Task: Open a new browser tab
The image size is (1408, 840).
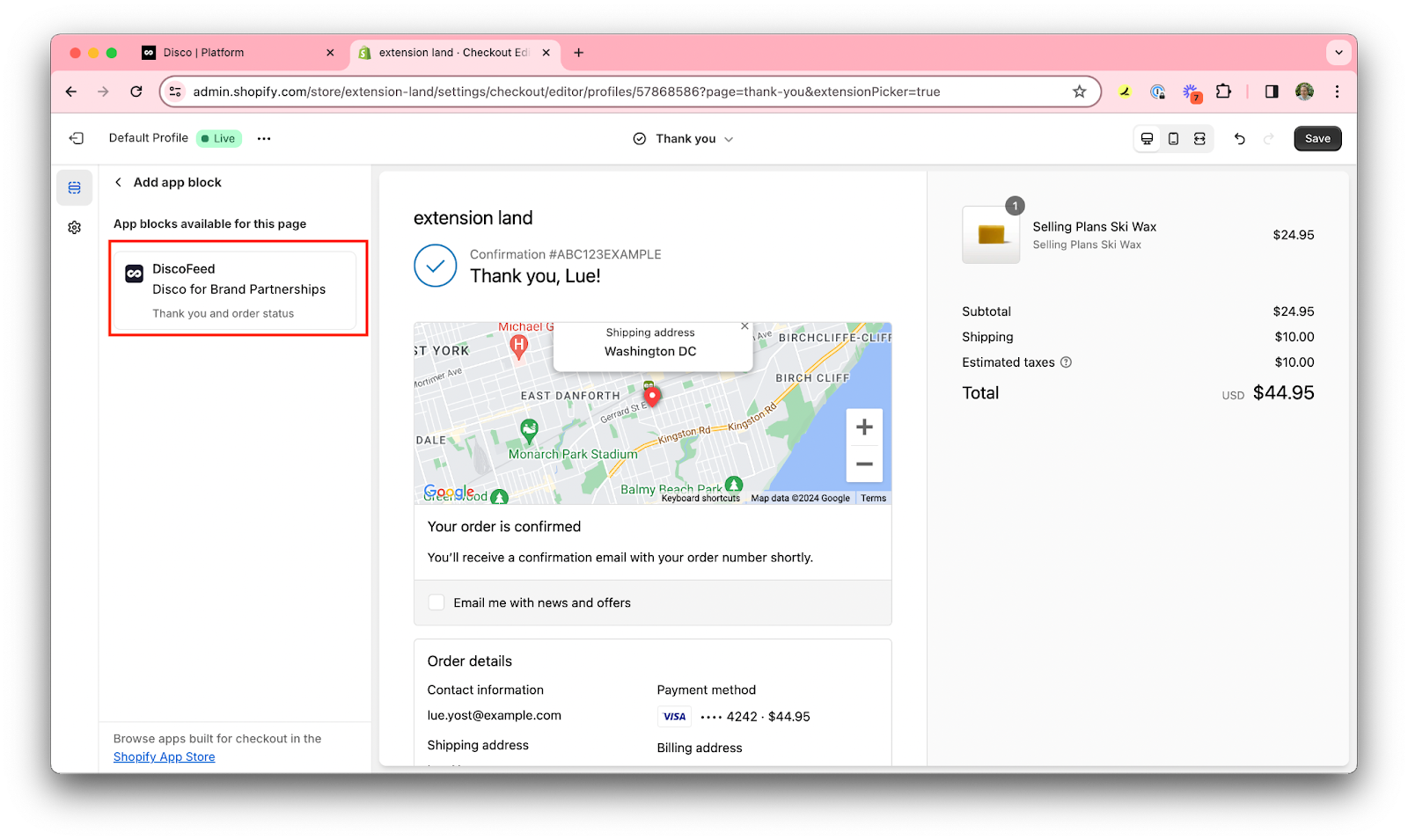Action: point(578,53)
